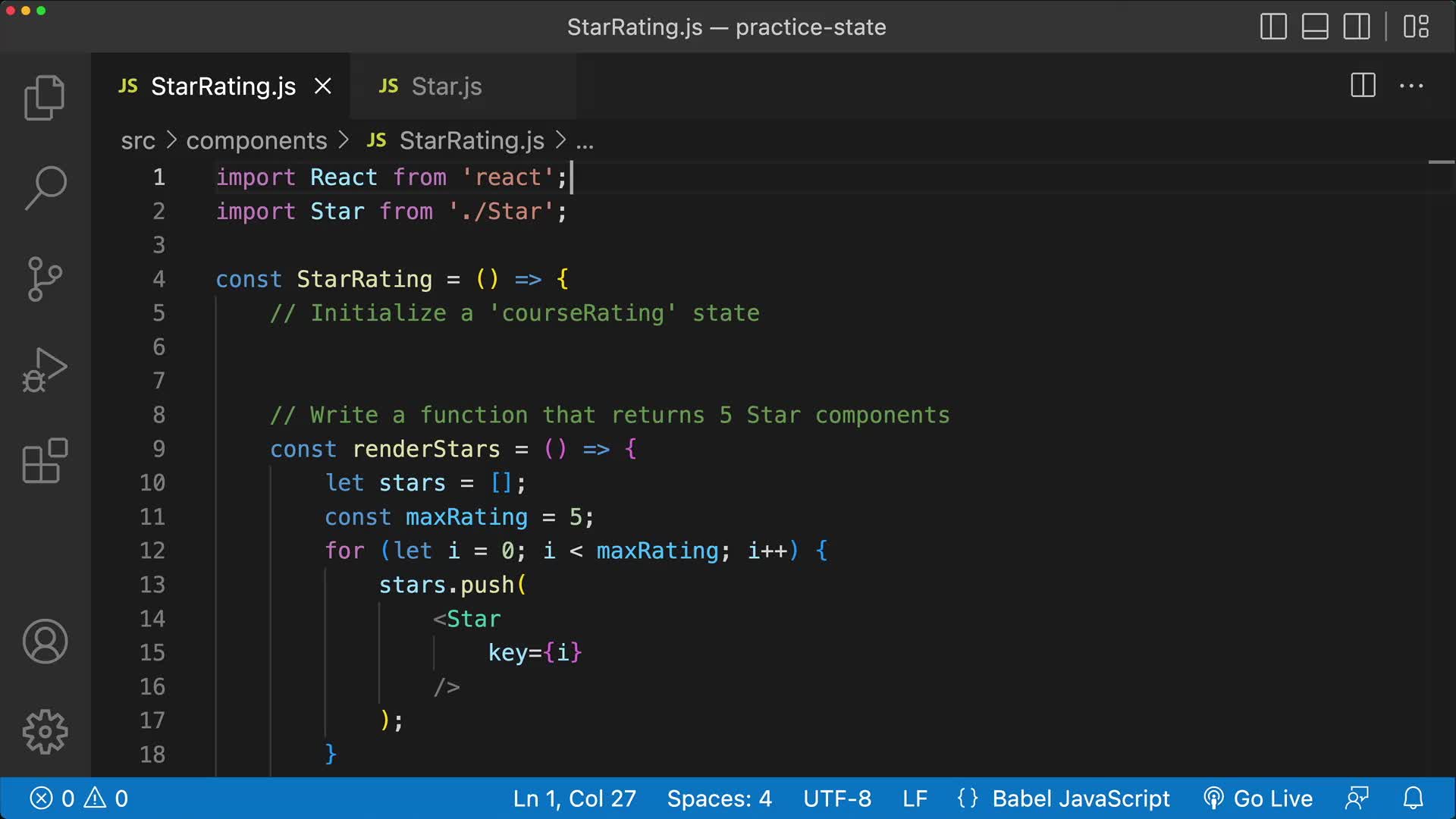Open the Search panel
This screenshot has width=1456, height=819.
(43, 187)
